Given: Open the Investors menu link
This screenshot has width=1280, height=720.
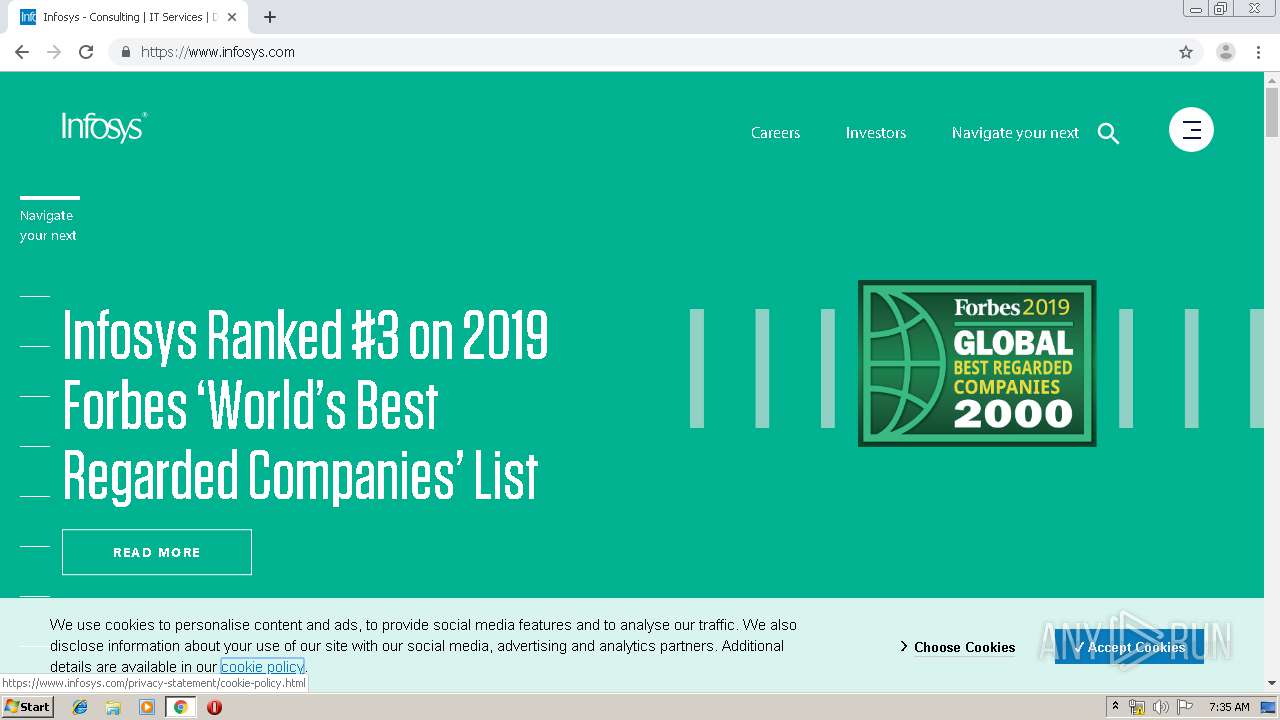Looking at the screenshot, I should tap(876, 133).
